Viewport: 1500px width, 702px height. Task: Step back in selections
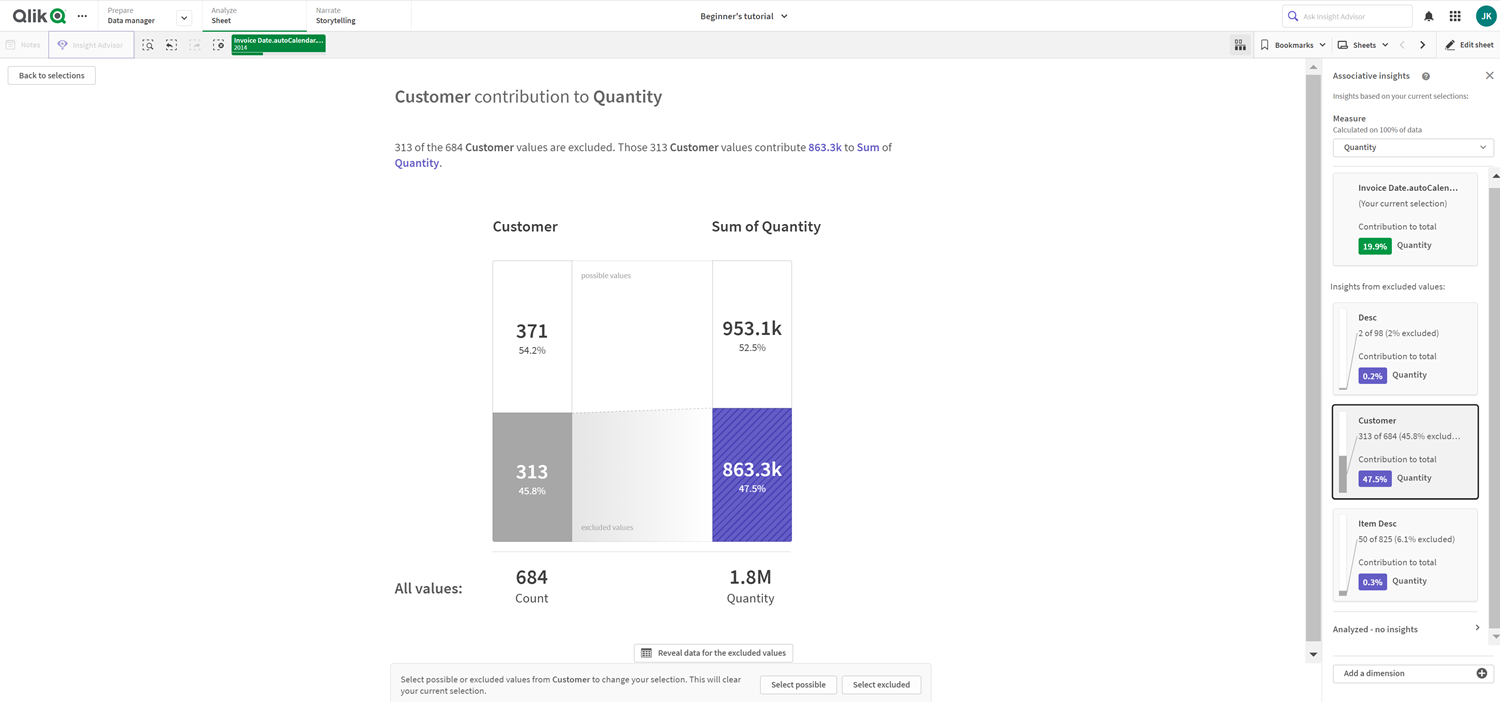(171, 45)
